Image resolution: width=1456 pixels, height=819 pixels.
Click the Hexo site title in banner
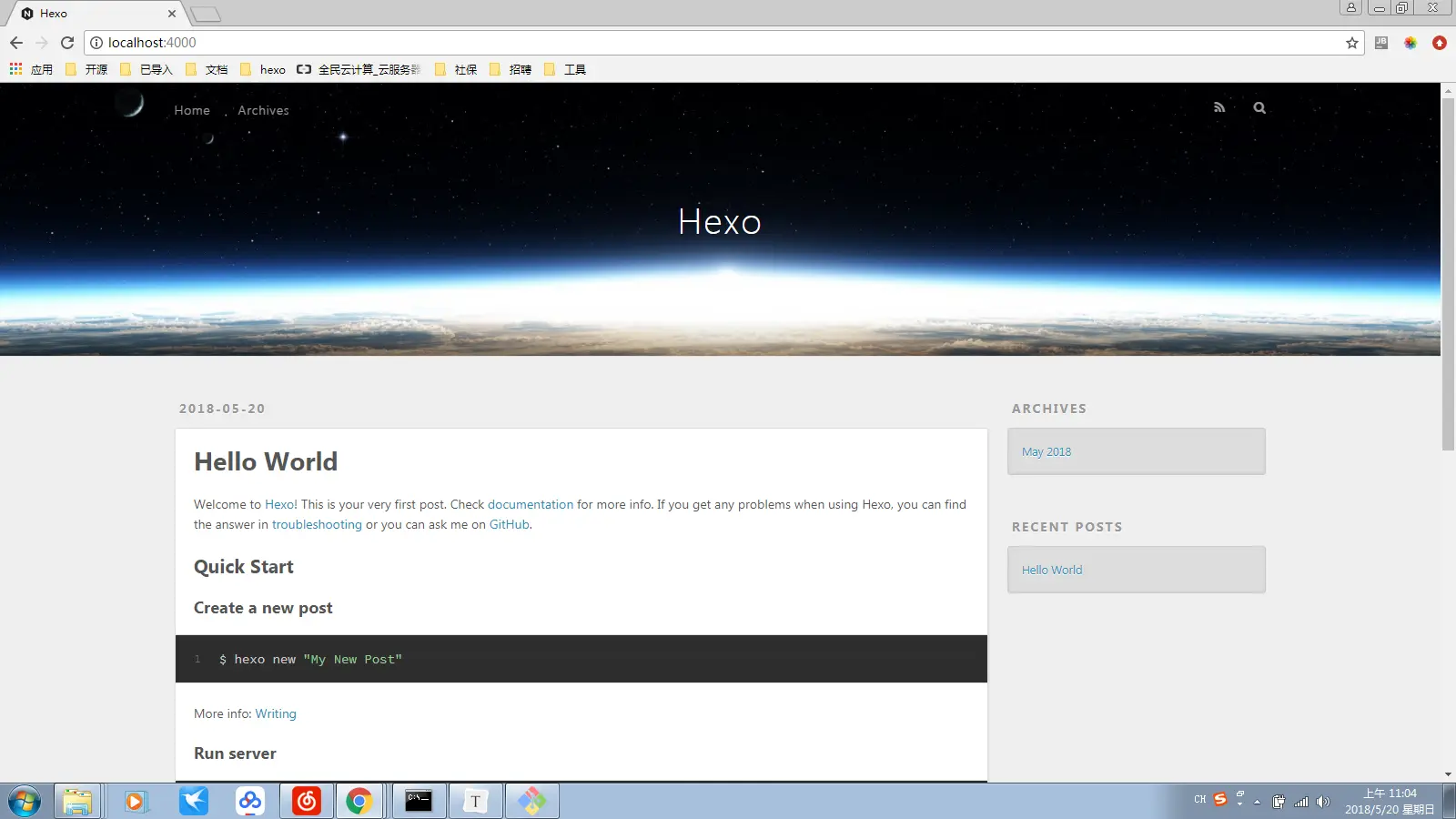[720, 222]
